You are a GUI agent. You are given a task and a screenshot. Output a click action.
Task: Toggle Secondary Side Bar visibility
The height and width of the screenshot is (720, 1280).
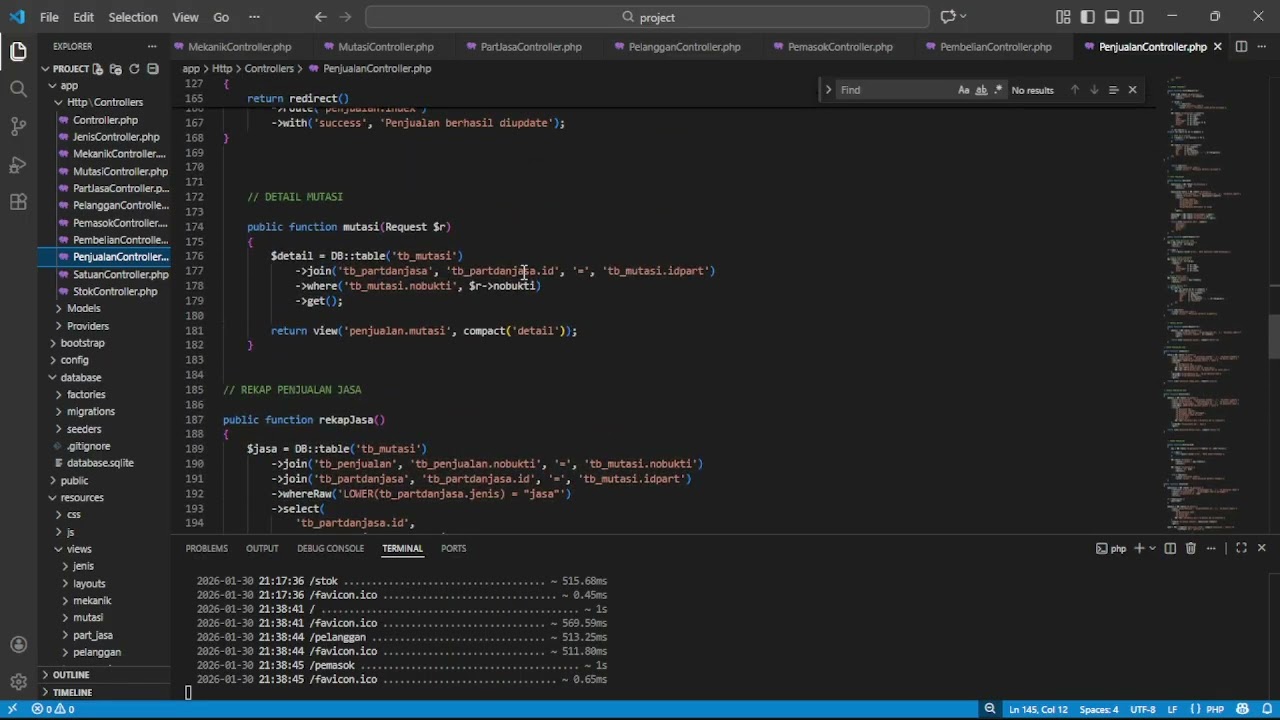(1137, 17)
